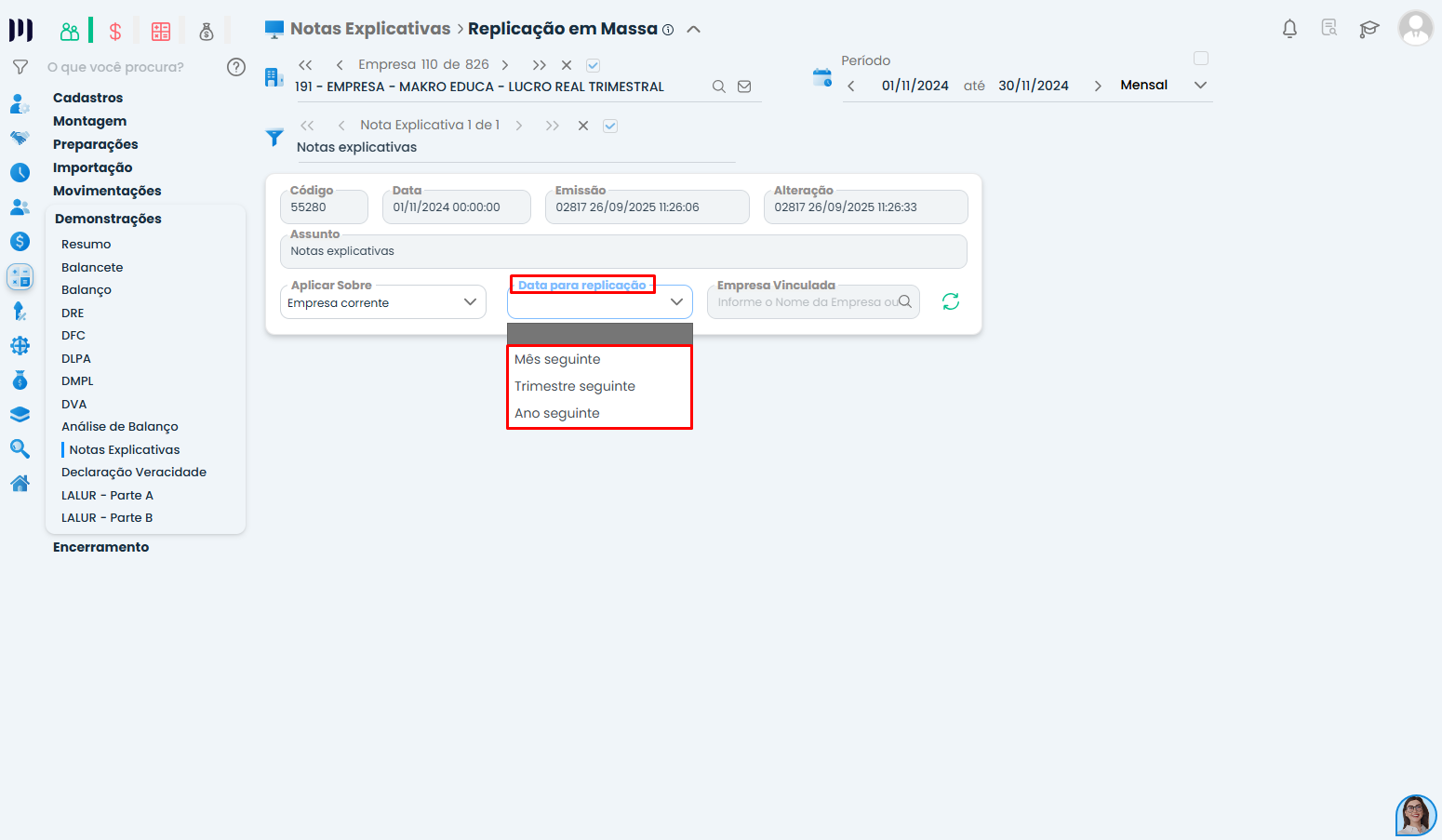
Task: Select the Ano seguinte option
Action: pos(600,413)
